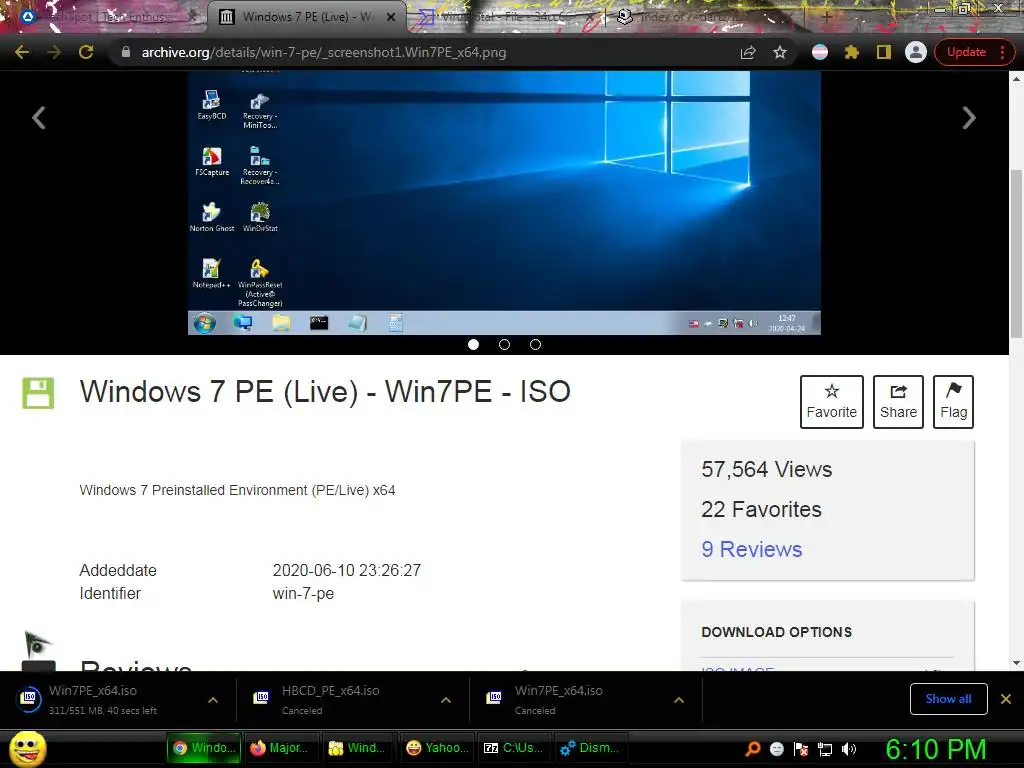Image resolution: width=1024 pixels, height=768 pixels.
Task: Open the in-progress Win7PE_x64.iso download
Action: (103, 699)
